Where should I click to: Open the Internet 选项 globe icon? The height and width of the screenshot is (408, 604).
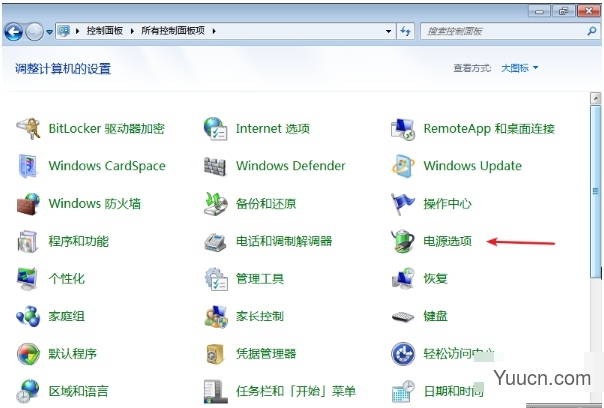pos(215,129)
